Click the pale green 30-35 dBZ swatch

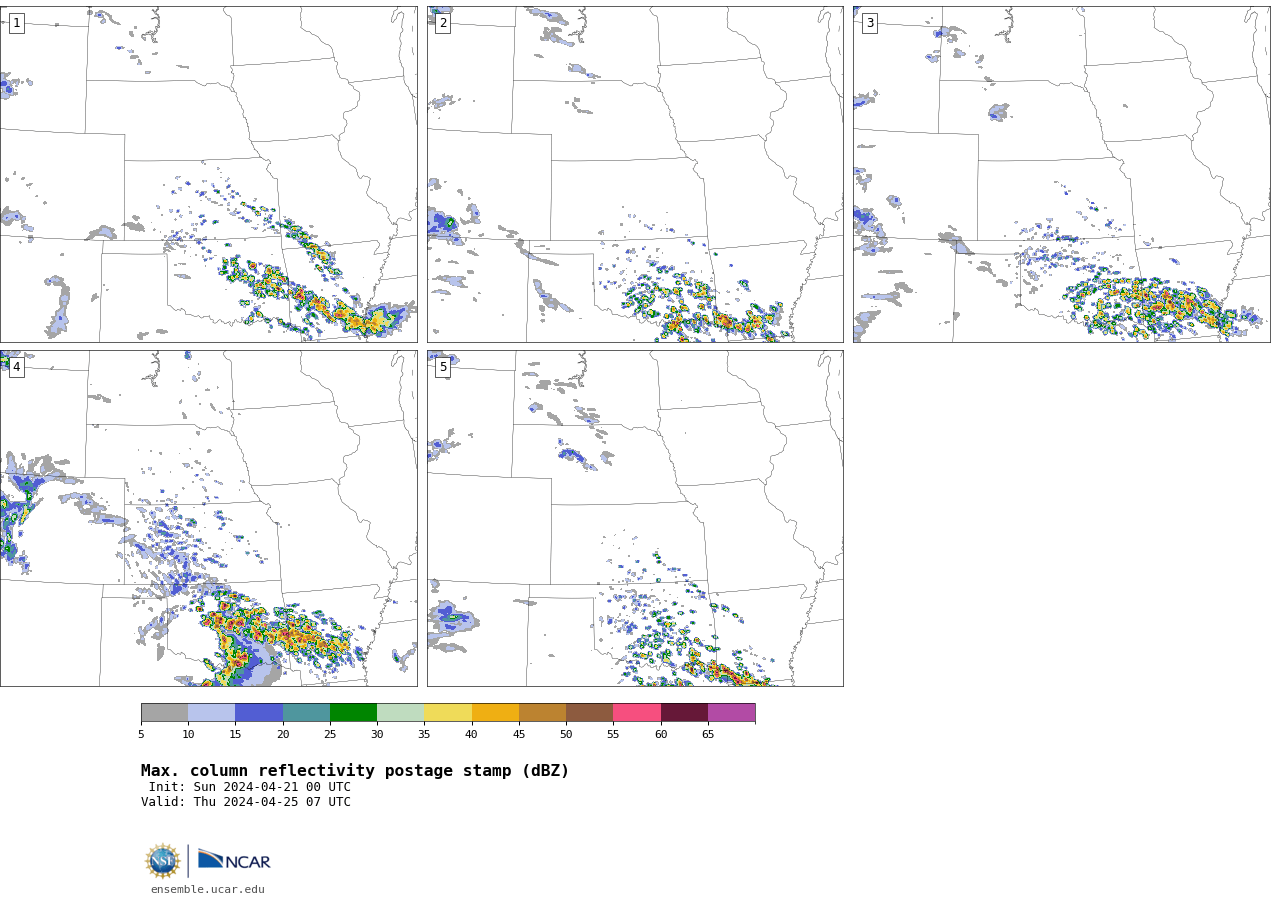click(x=400, y=713)
